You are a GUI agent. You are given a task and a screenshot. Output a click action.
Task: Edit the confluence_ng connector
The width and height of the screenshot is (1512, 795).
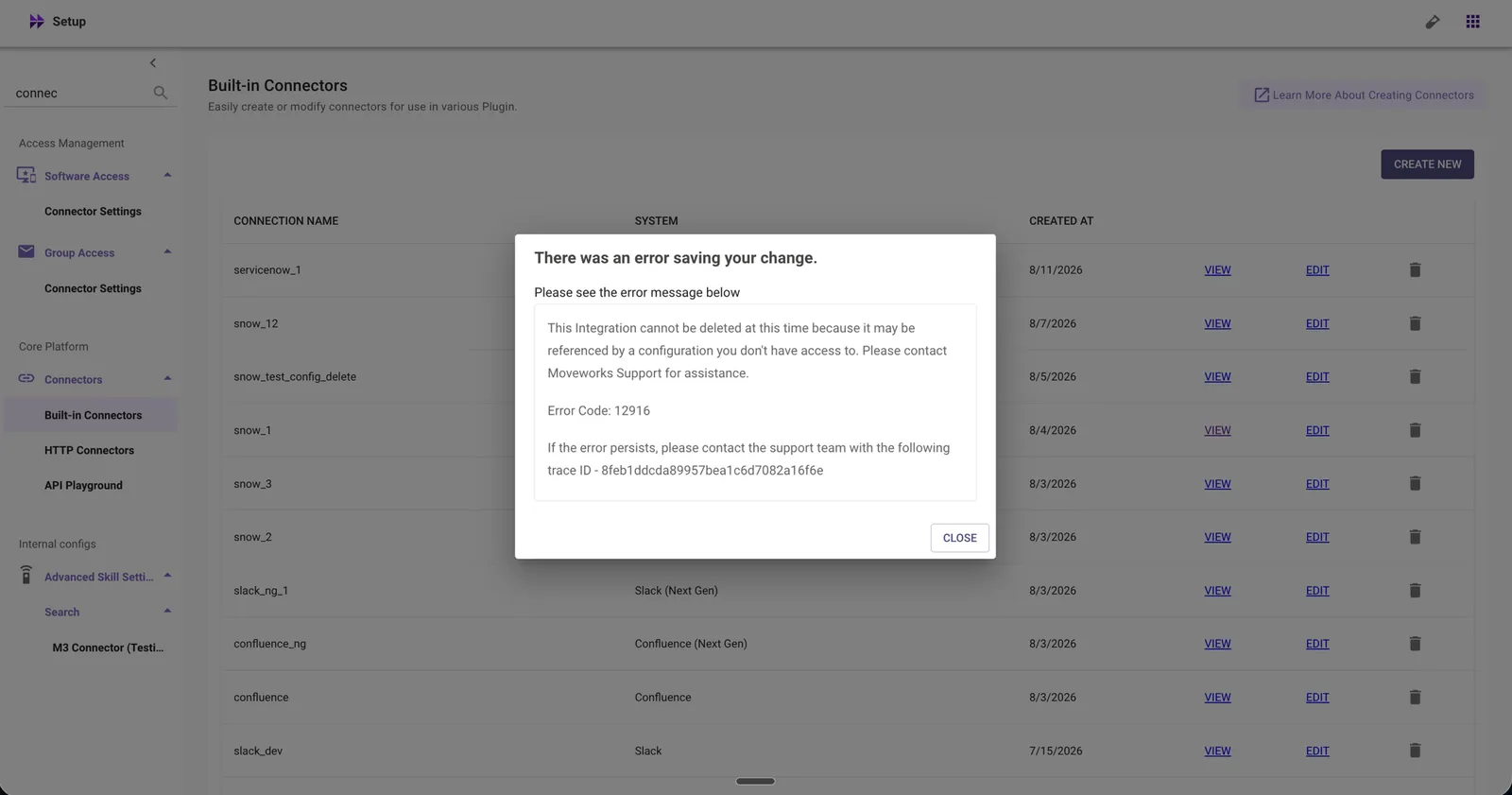[1317, 644]
